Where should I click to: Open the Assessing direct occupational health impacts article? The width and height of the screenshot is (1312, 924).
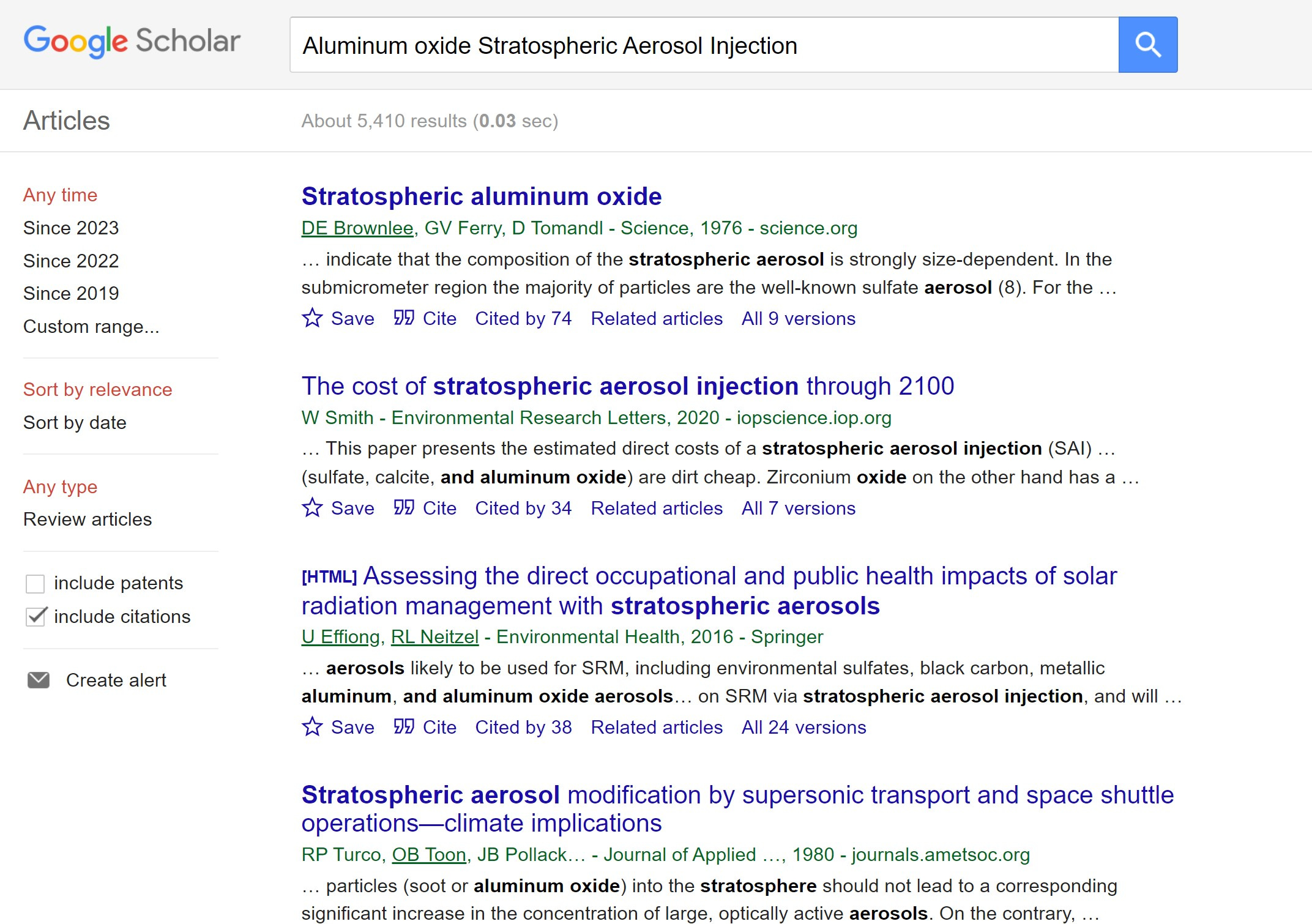(x=709, y=591)
